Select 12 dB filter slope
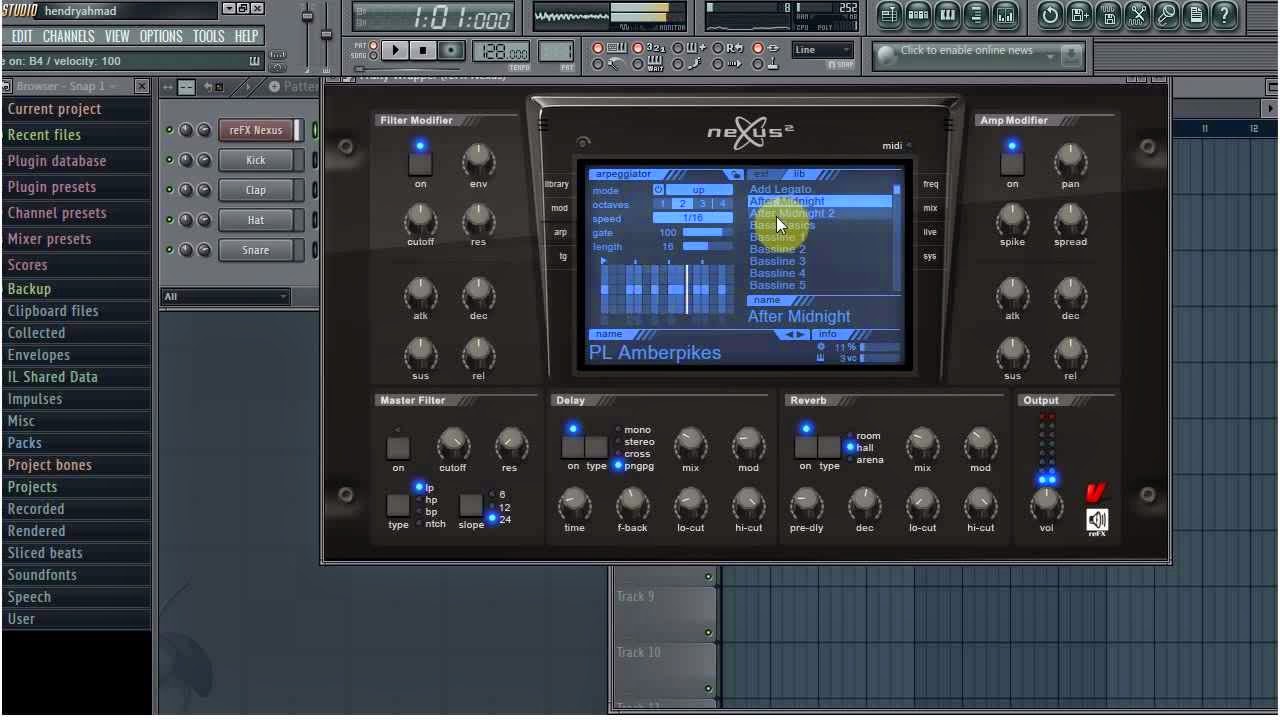 point(500,507)
